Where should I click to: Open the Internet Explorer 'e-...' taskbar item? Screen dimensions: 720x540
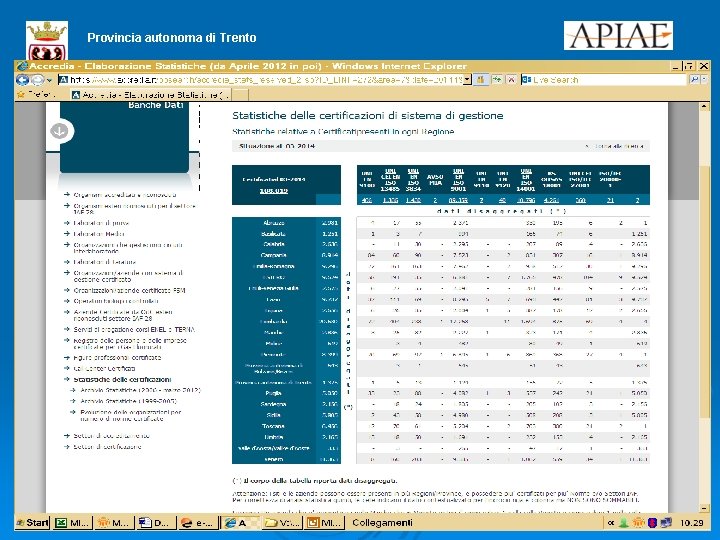pos(197,523)
